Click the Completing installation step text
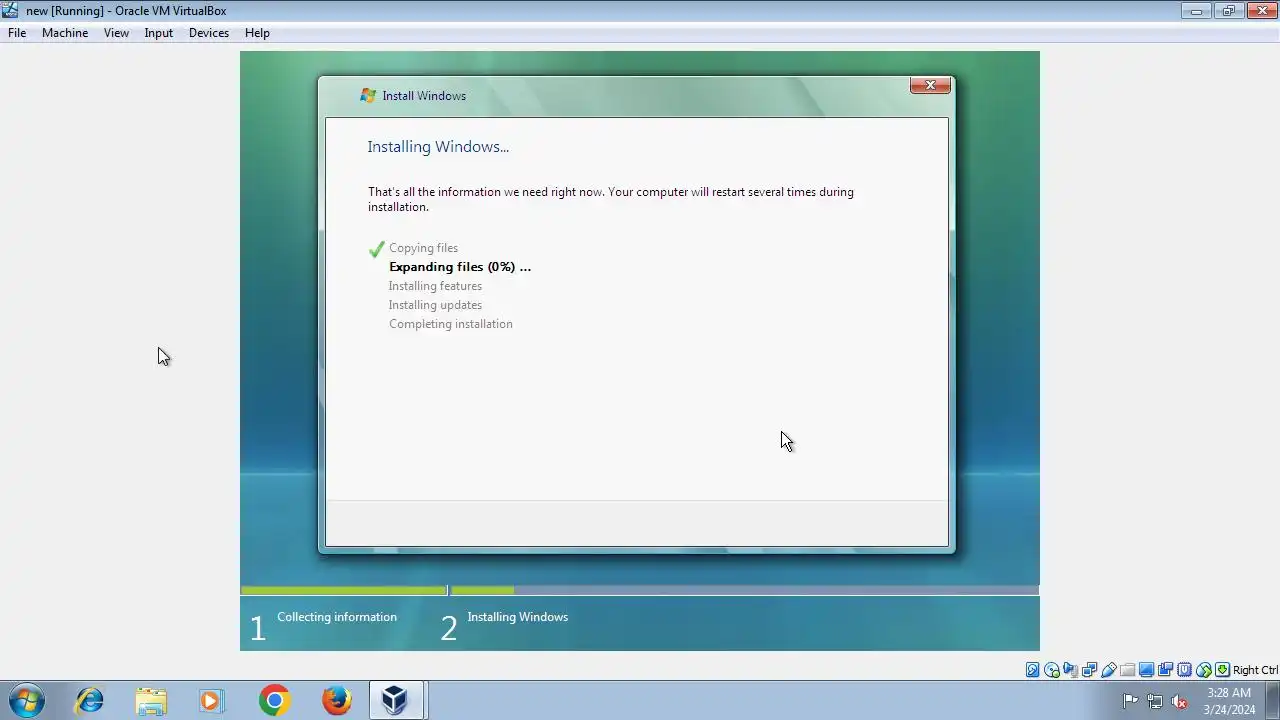The image size is (1280, 720). click(451, 324)
